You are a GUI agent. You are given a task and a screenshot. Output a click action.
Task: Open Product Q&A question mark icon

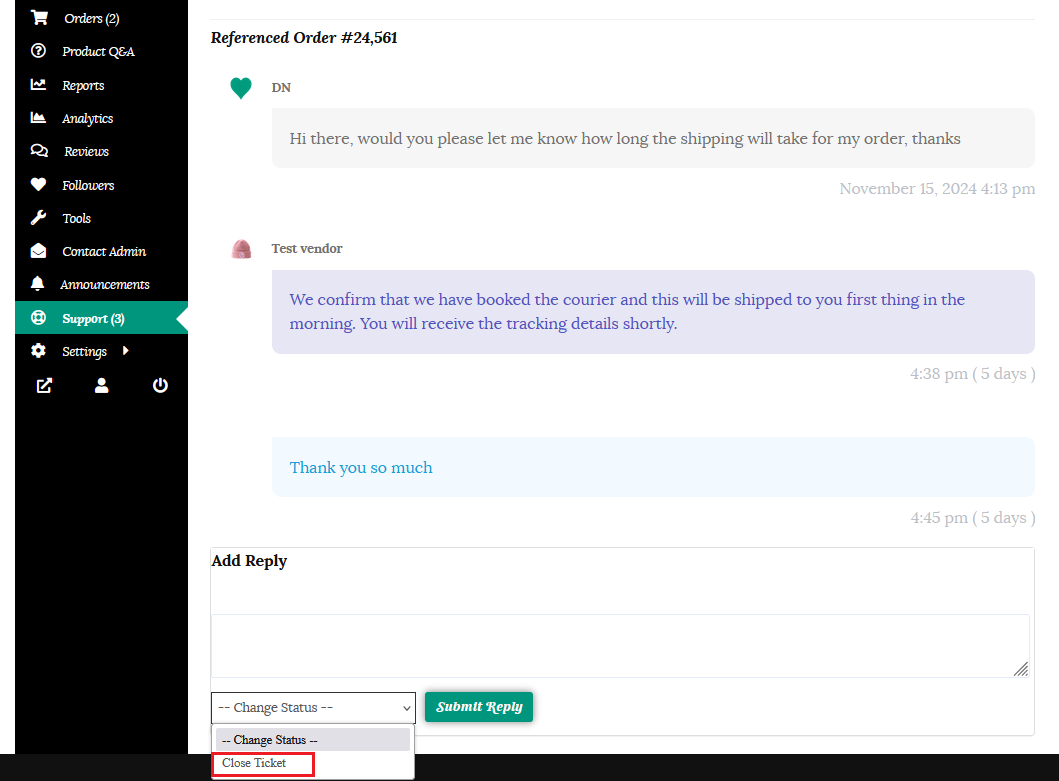click(39, 51)
